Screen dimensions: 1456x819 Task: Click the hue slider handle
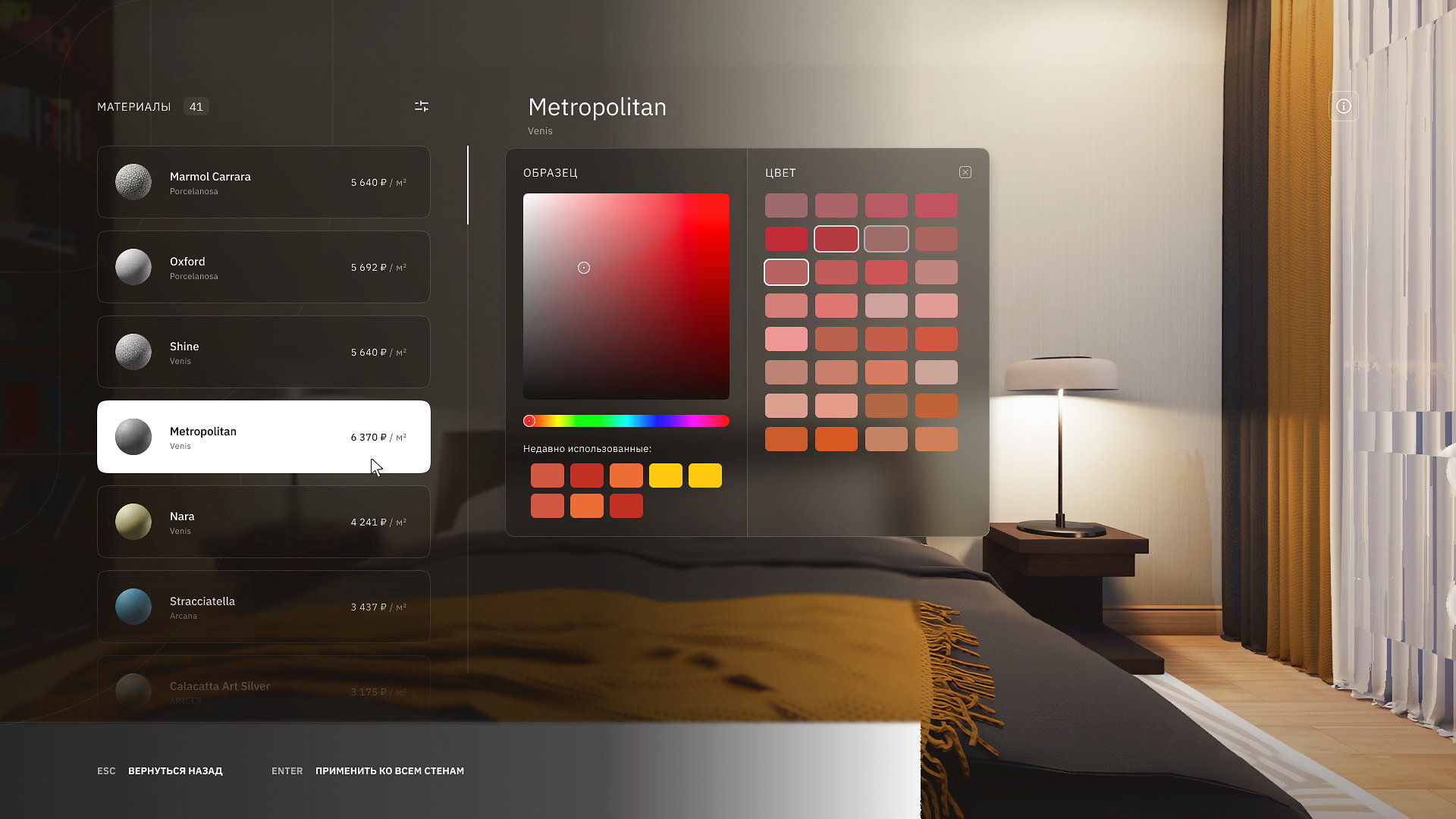click(x=529, y=421)
